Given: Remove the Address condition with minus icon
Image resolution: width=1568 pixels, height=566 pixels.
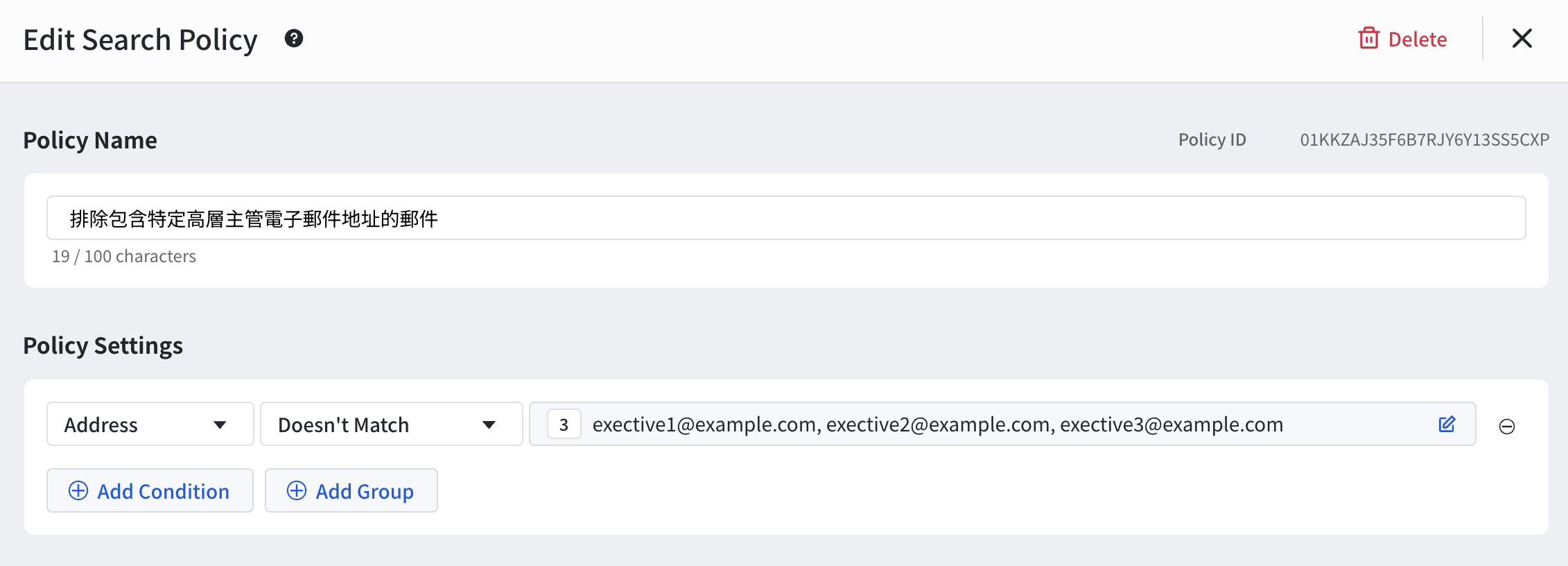Looking at the screenshot, I should pos(1507,427).
